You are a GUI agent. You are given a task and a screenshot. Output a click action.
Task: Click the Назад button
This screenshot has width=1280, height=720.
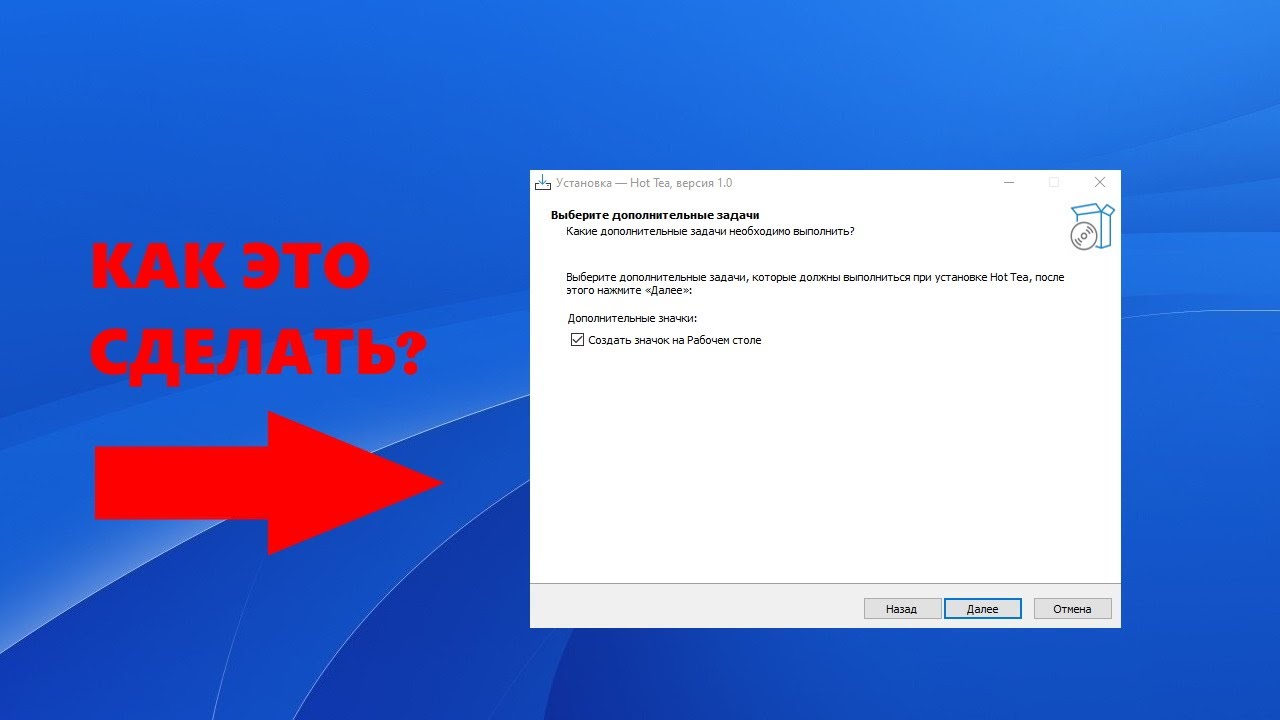(x=902, y=608)
